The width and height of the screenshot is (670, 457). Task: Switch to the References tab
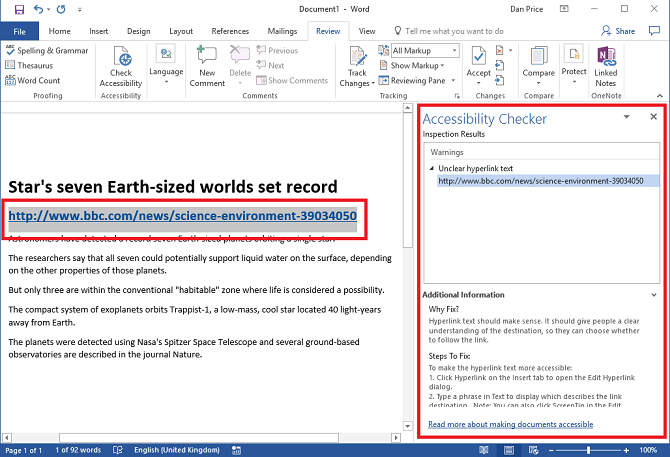pyautogui.click(x=230, y=31)
